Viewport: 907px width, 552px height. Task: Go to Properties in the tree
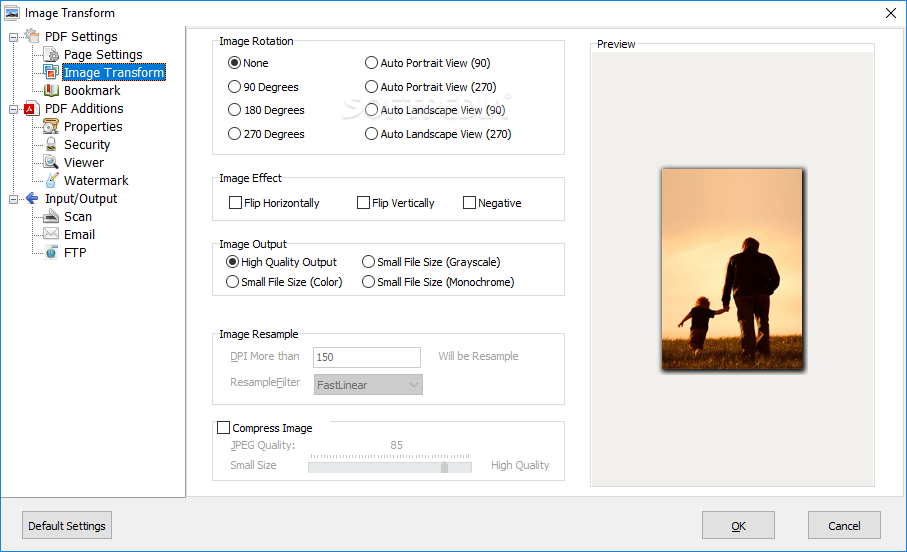pyautogui.click(x=93, y=126)
